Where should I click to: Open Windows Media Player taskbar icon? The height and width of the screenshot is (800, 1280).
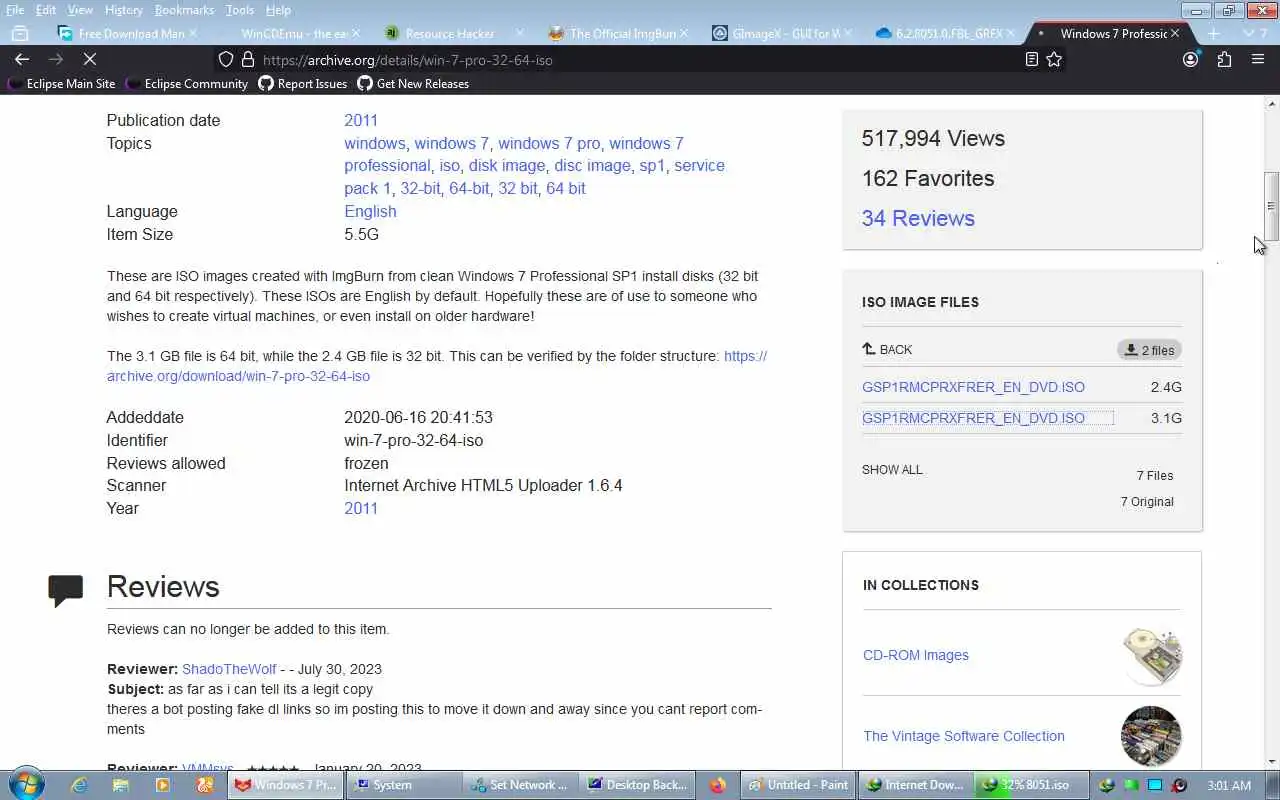click(x=163, y=785)
